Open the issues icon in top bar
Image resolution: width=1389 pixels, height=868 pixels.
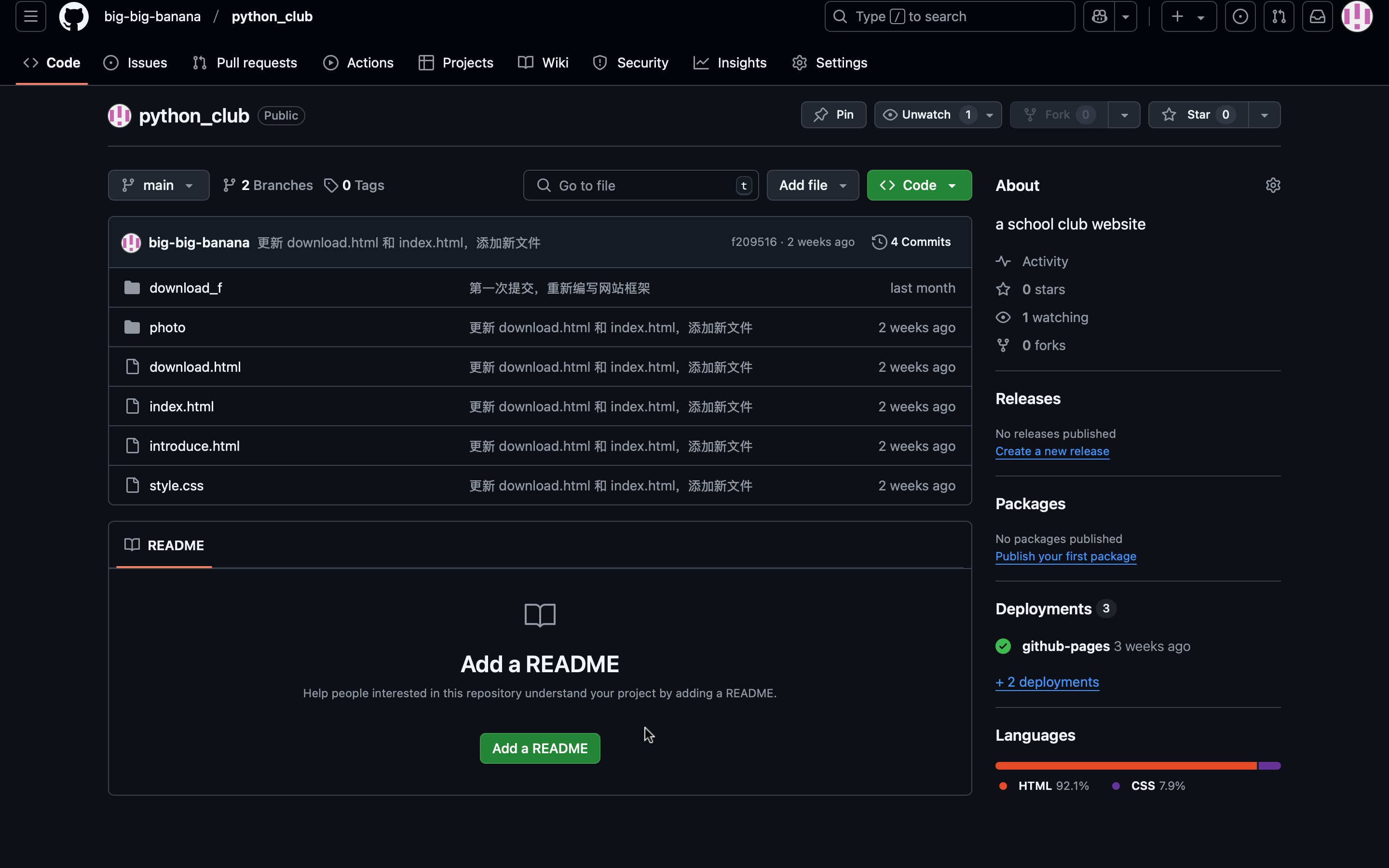[1240, 16]
